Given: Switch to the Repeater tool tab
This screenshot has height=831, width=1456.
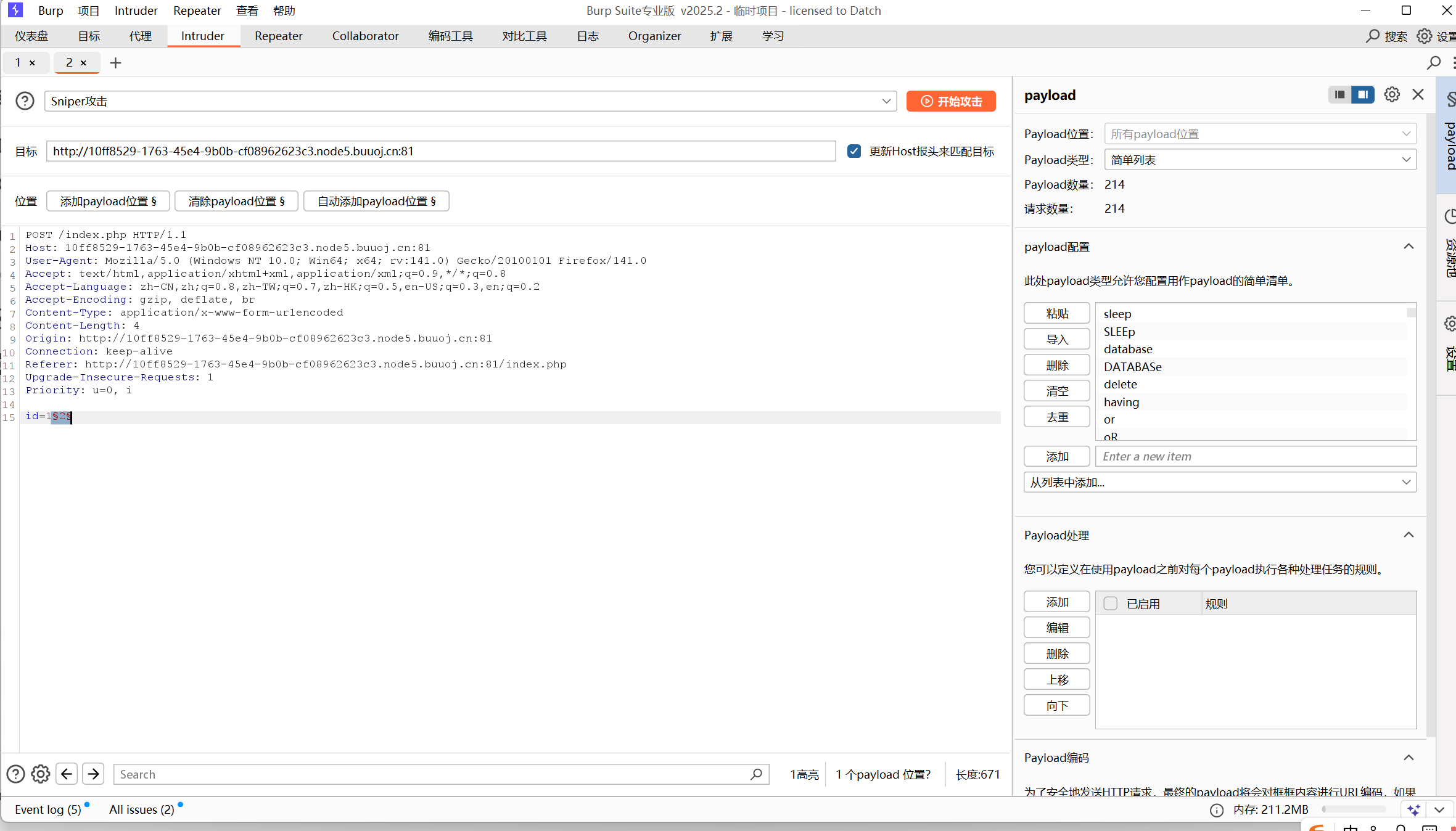Looking at the screenshot, I should (x=279, y=36).
